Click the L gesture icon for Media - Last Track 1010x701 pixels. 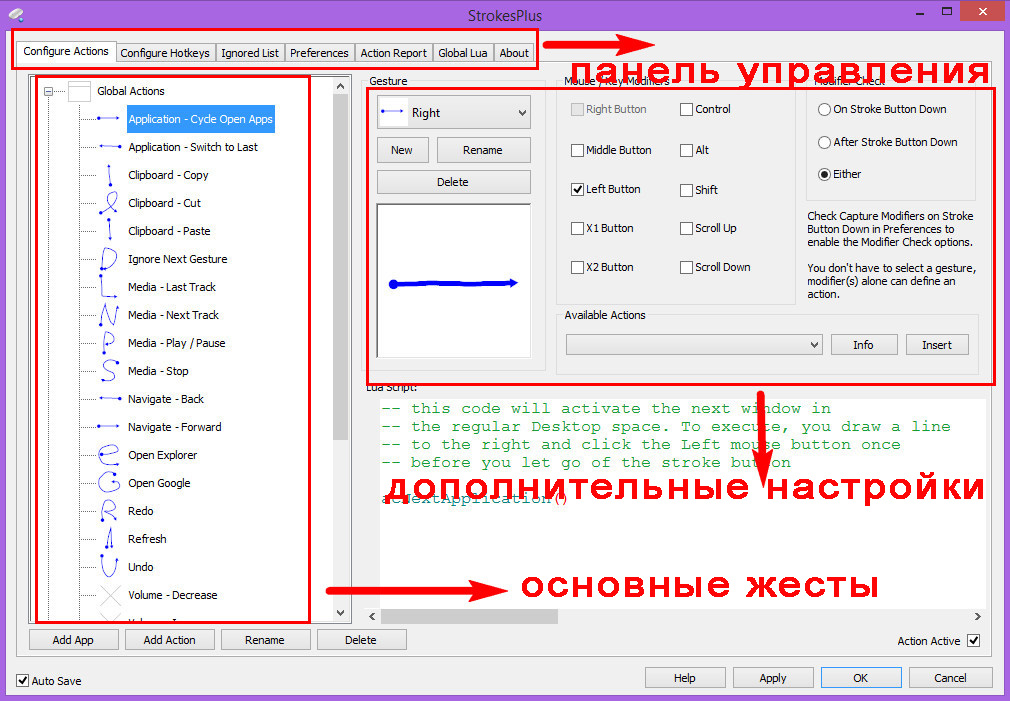tap(109, 287)
